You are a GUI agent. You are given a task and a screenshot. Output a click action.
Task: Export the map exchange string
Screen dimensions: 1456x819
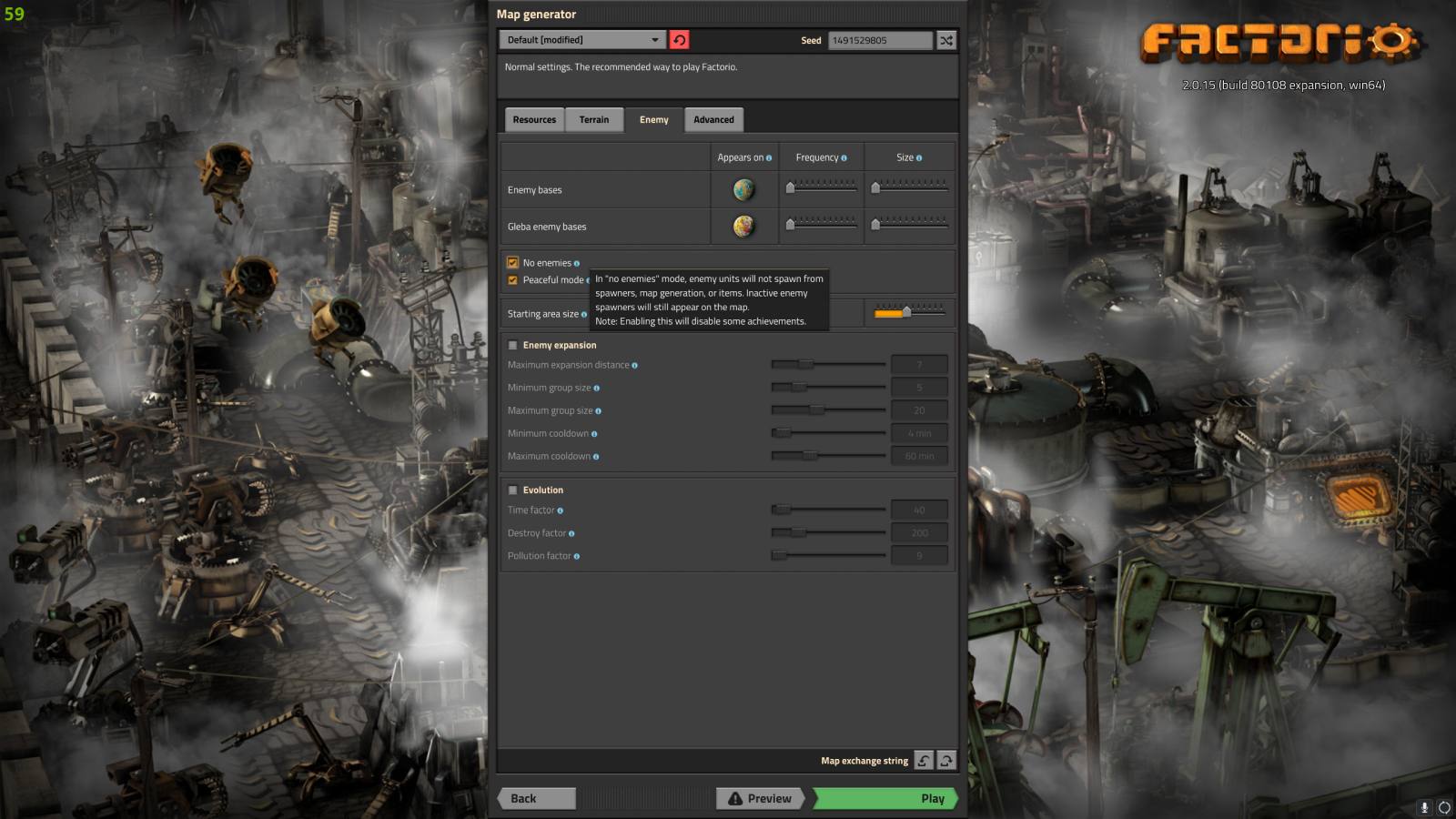point(946,761)
